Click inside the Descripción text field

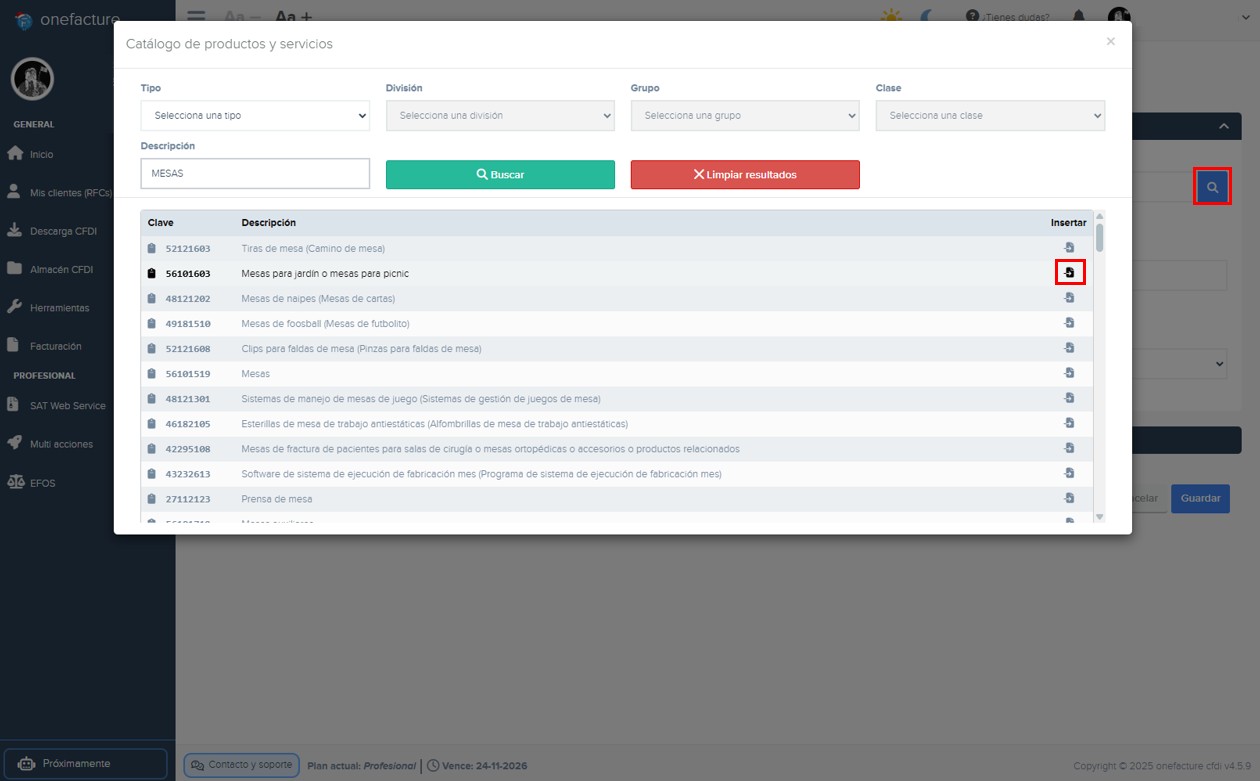coord(255,173)
